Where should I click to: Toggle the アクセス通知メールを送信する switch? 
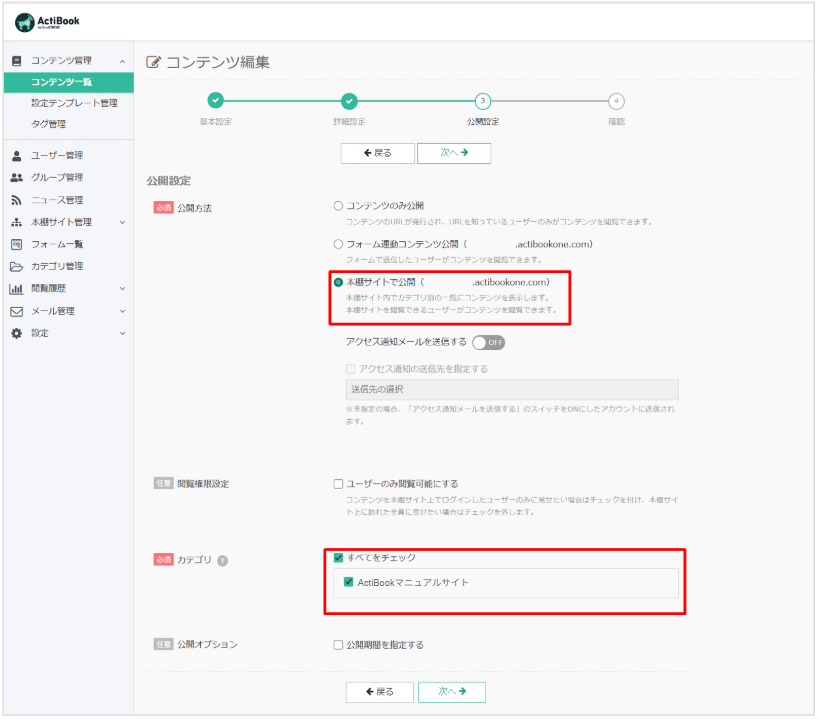click(489, 342)
